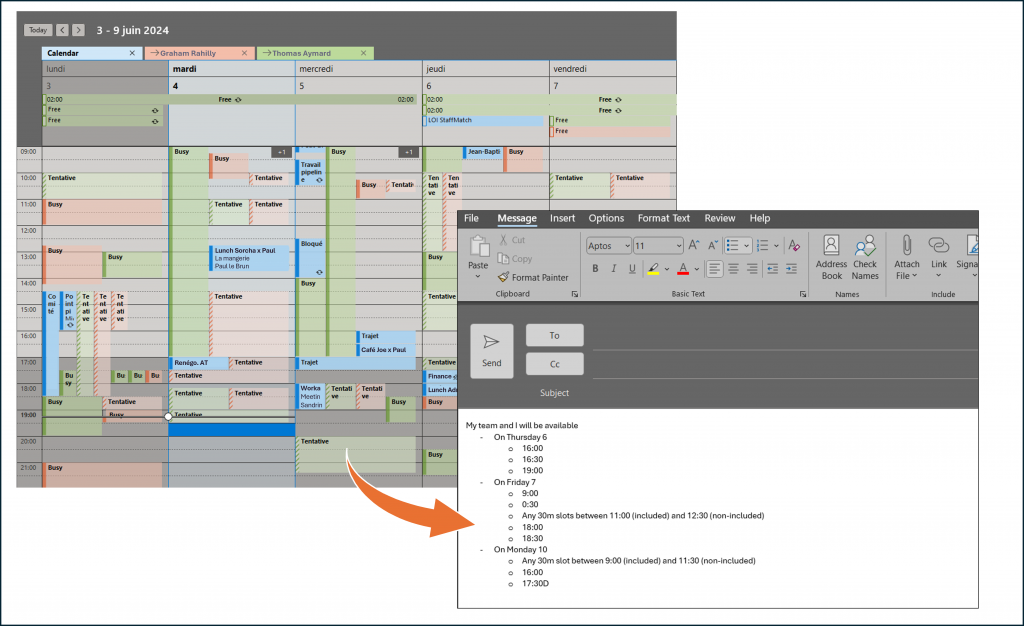Toggle Italic text formatting

point(612,268)
